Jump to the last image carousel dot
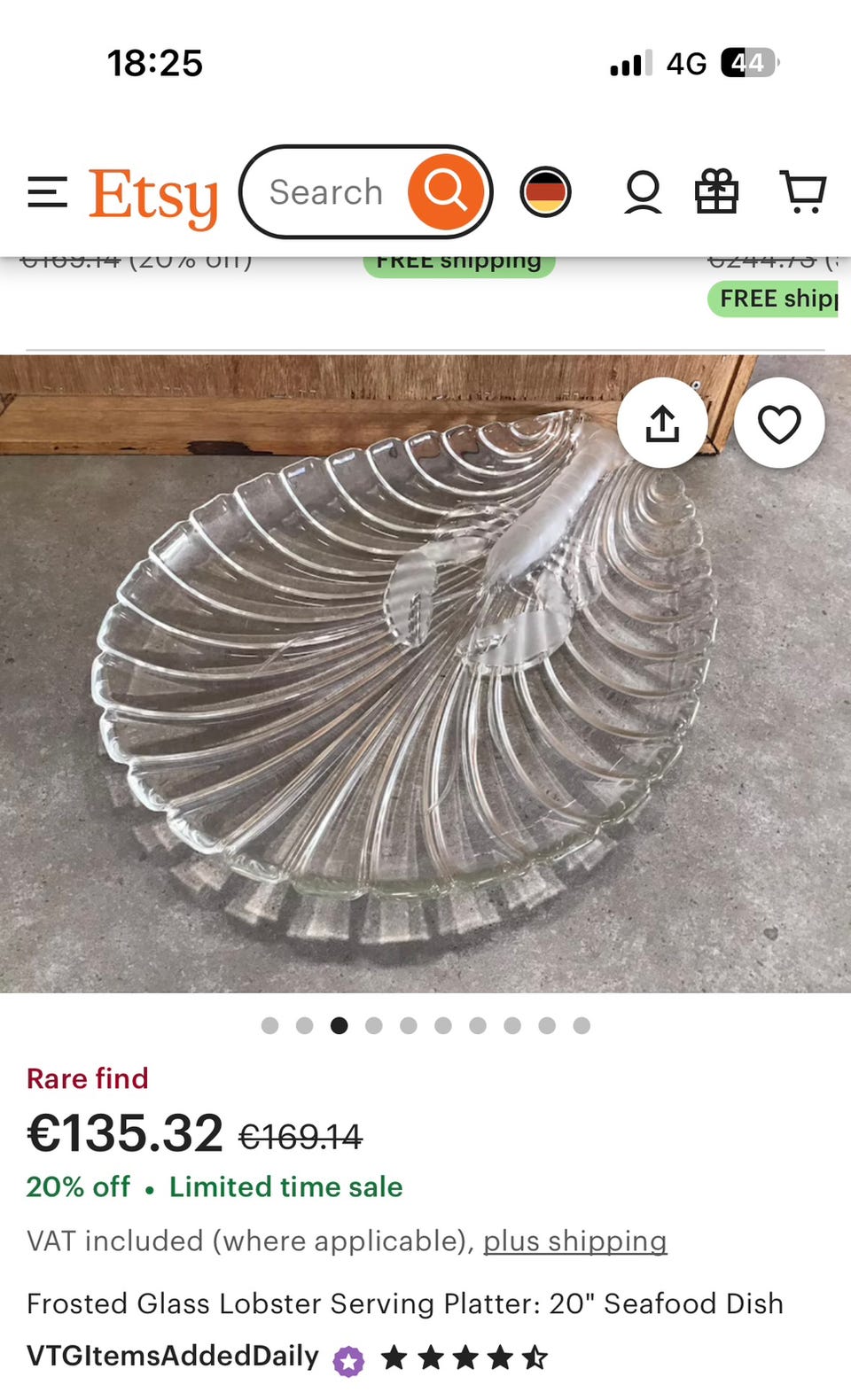The width and height of the screenshot is (851, 1400). click(582, 1025)
